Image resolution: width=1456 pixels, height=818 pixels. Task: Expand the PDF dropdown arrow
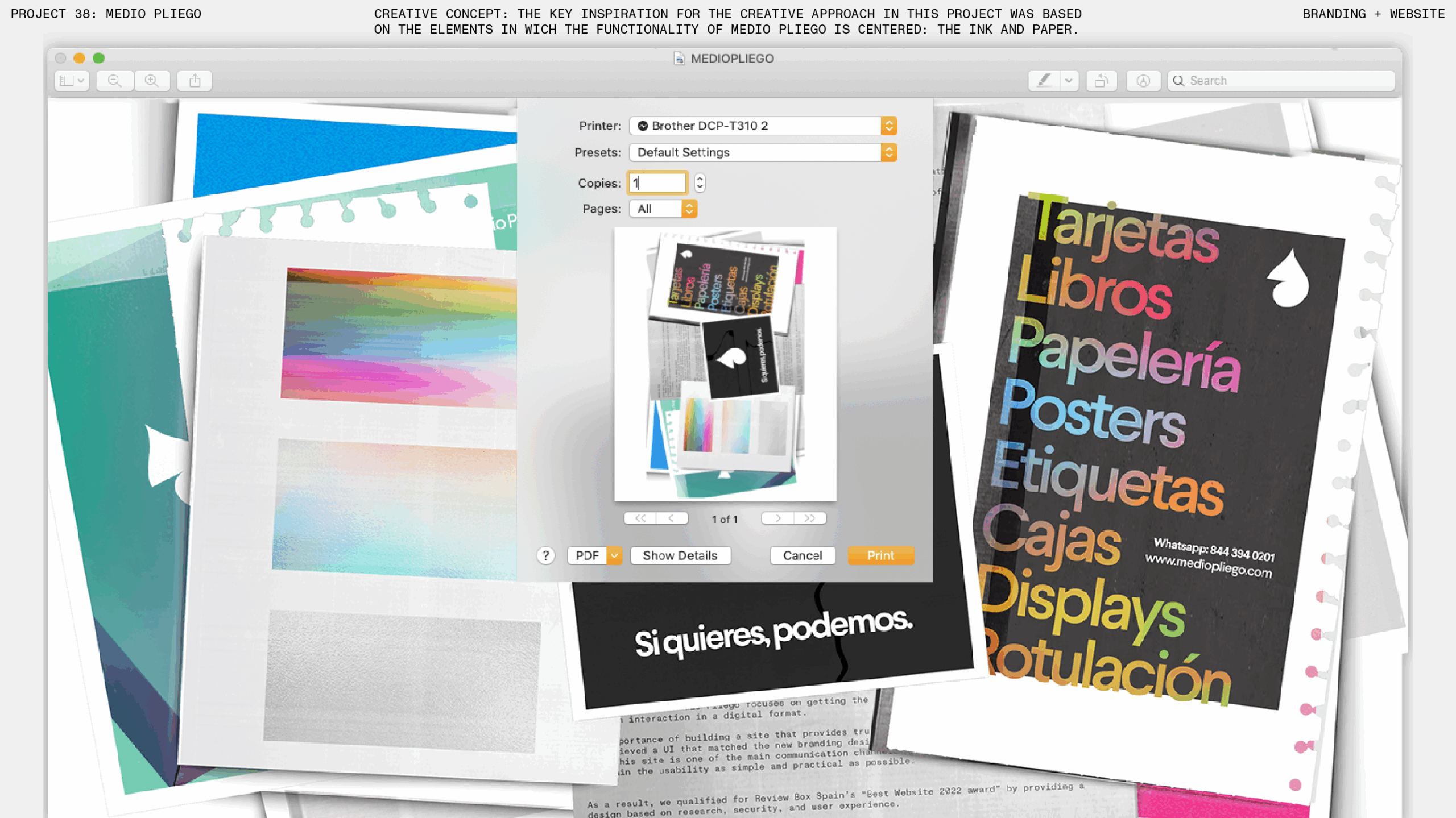click(614, 556)
